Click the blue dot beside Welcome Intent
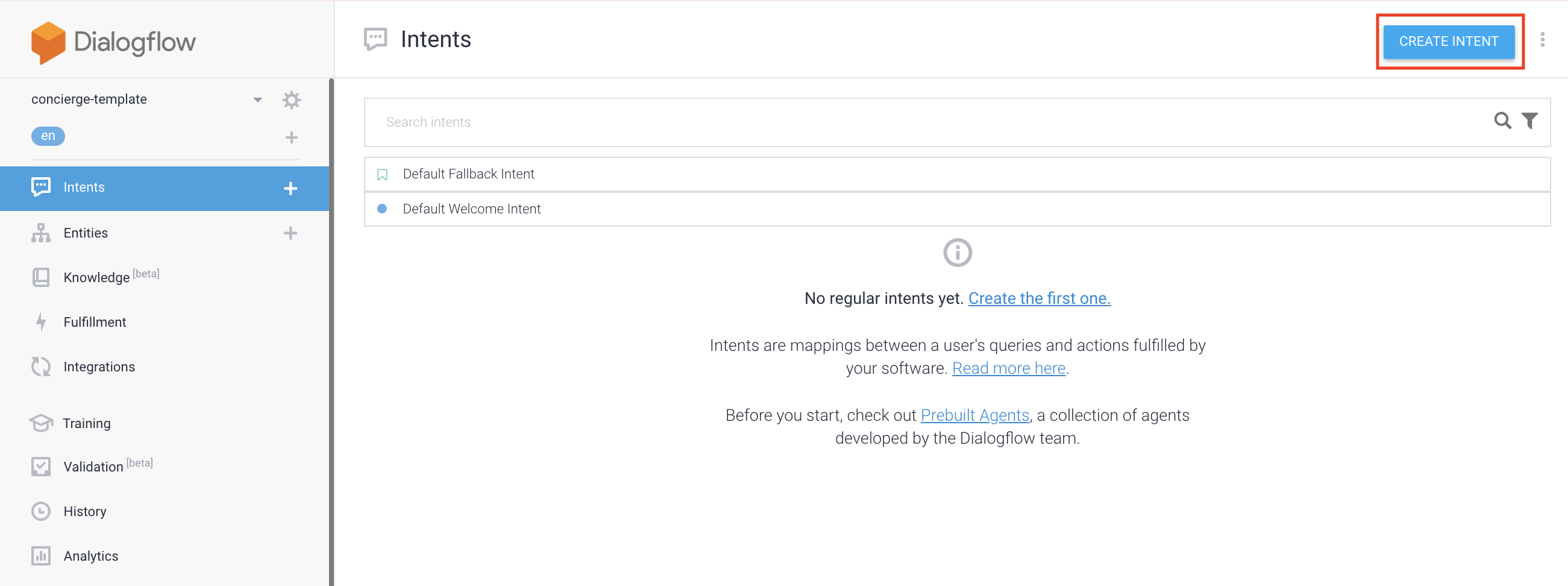 coord(381,209)
